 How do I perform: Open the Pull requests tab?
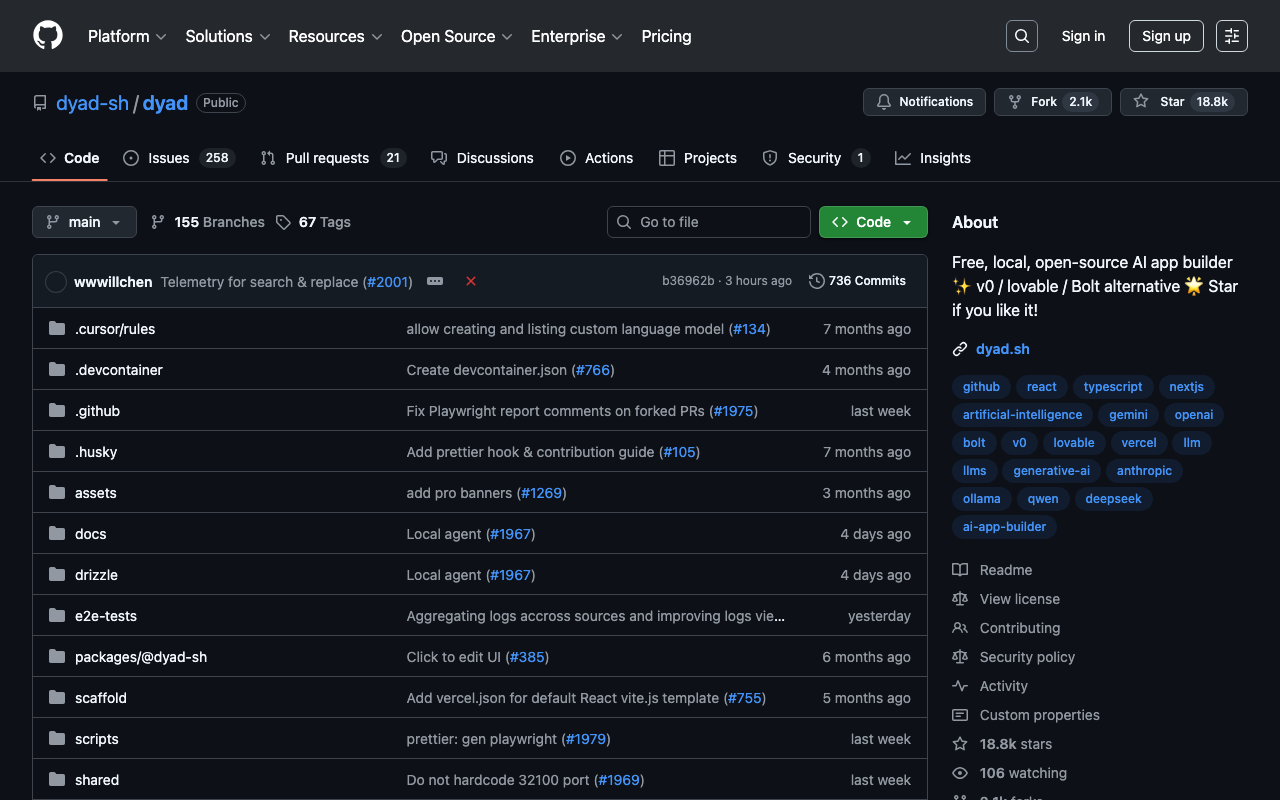point(326,158)
